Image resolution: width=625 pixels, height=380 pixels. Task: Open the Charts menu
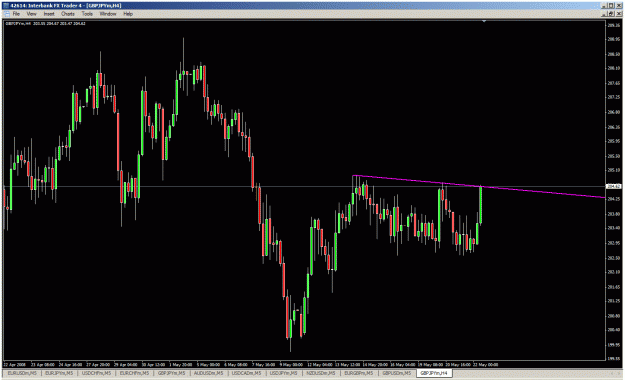[68, 14]
